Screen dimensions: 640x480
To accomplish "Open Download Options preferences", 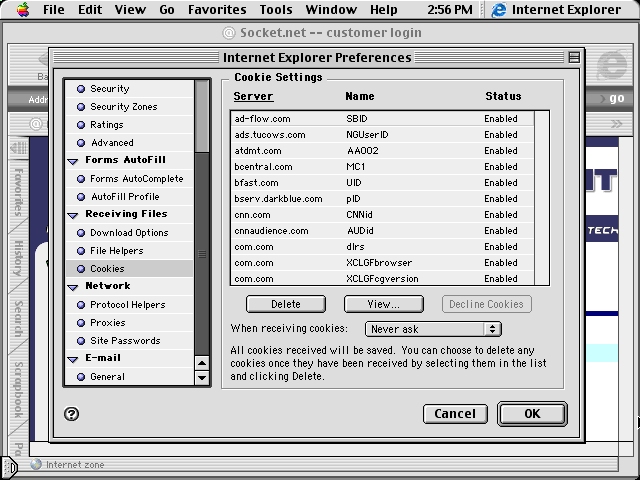I will click(x=129, y=232).
